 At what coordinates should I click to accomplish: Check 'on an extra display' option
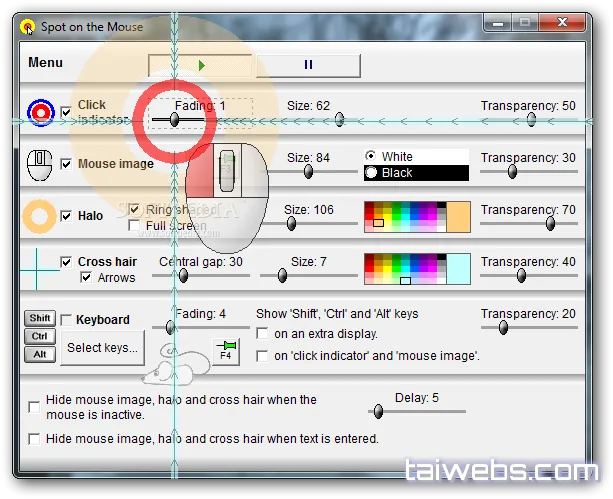click(x=262, y=334)
